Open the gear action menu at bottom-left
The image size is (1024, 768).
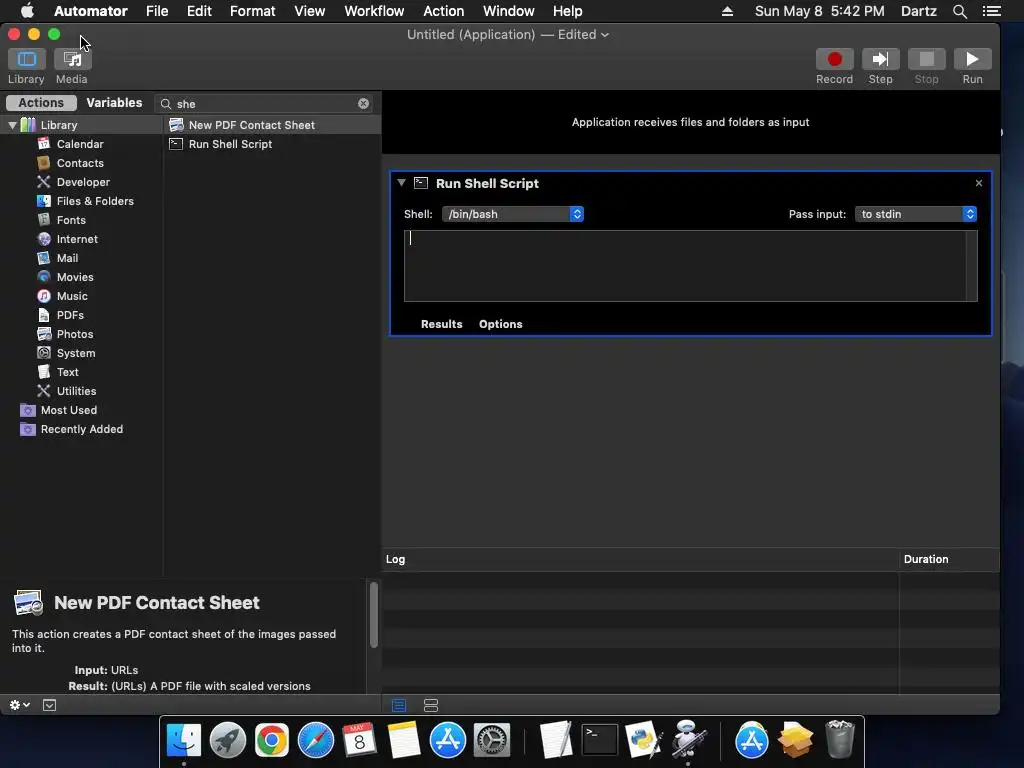click(20, 705)
